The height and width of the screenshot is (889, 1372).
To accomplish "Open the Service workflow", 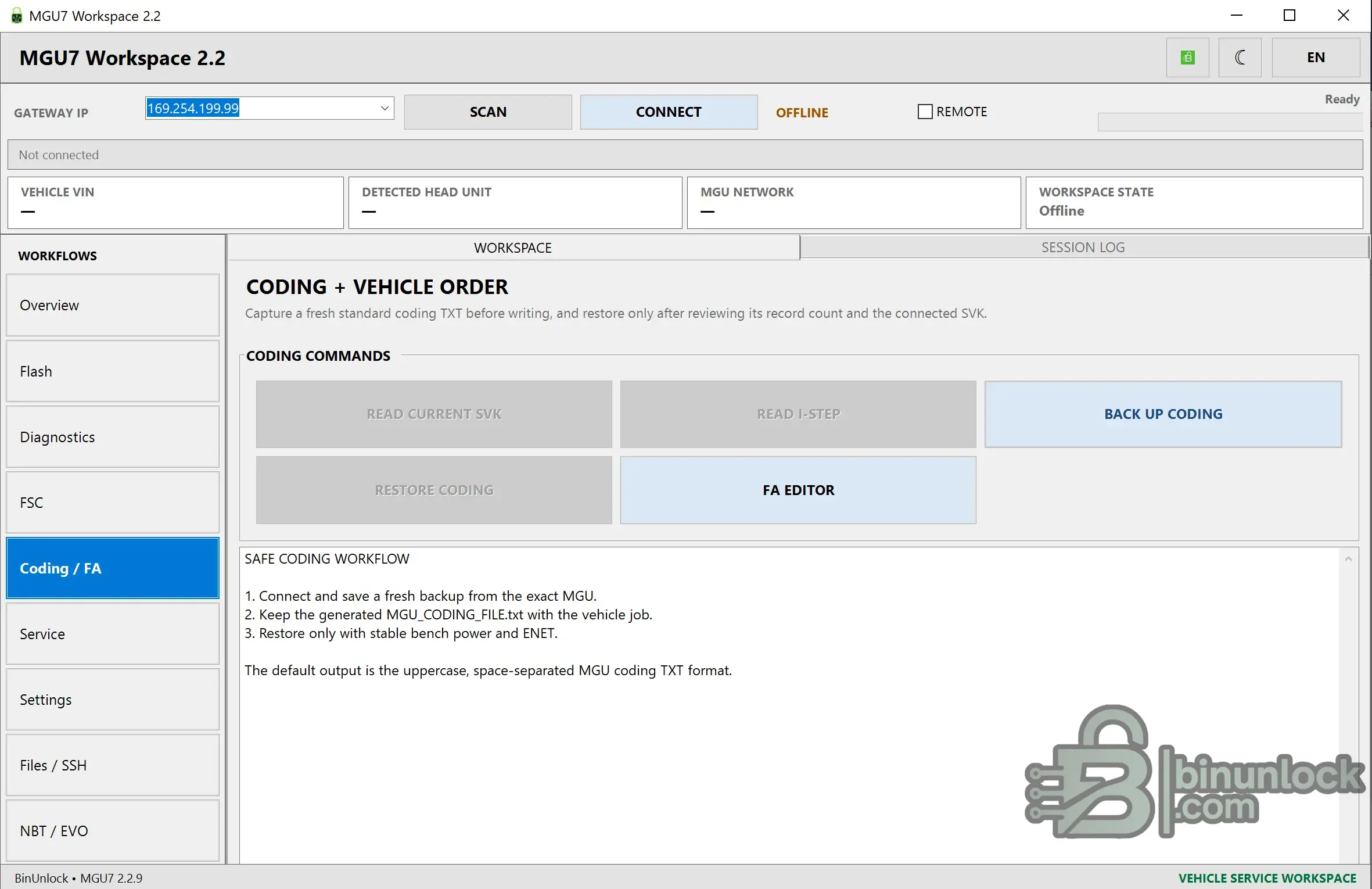I will tap(113, 634).
